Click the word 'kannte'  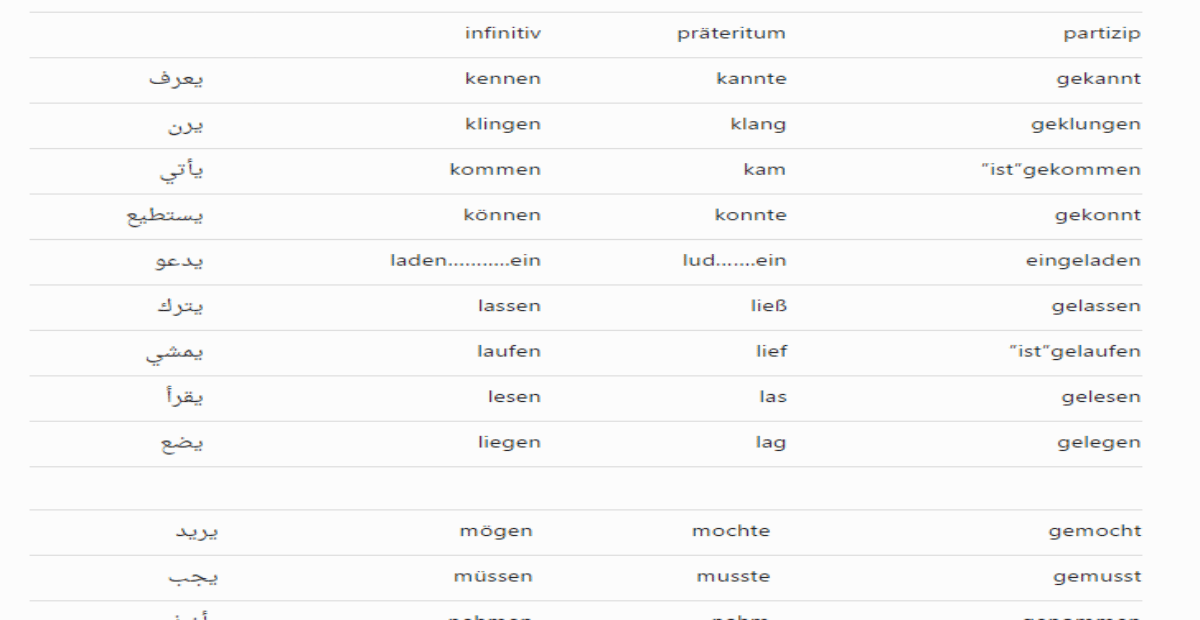click(x=751, y=79)
